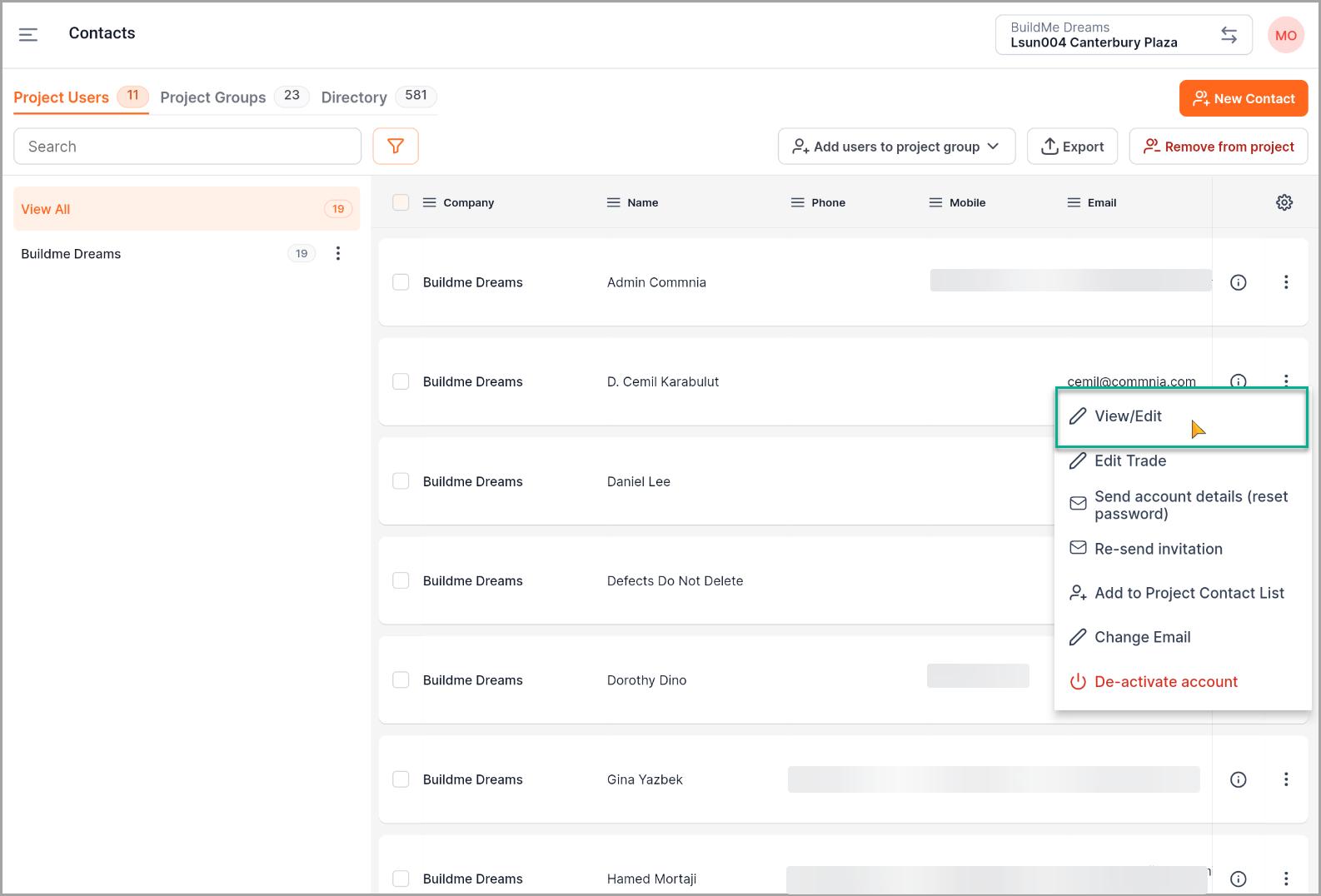Click info icon for Admin Commnia row
1321x896 pixels.
point(1239,282)
